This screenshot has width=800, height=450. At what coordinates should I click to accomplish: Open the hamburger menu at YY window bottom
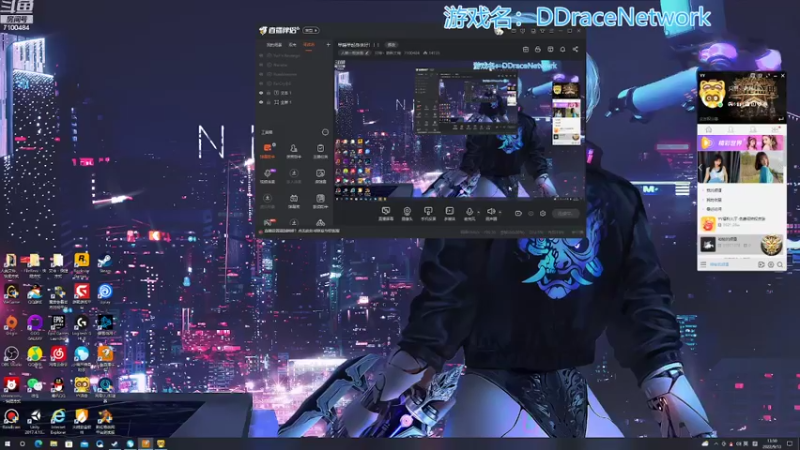click(703, 264)
